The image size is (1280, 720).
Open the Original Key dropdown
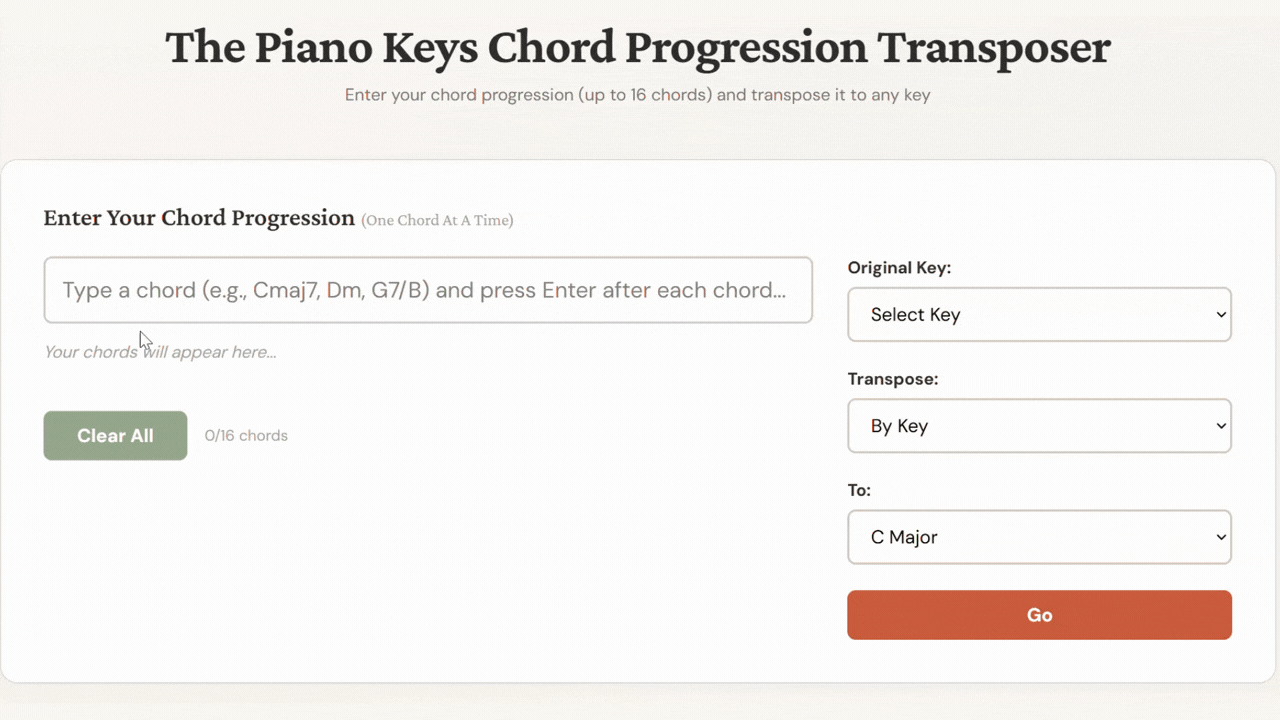[x=1038, y=315]
